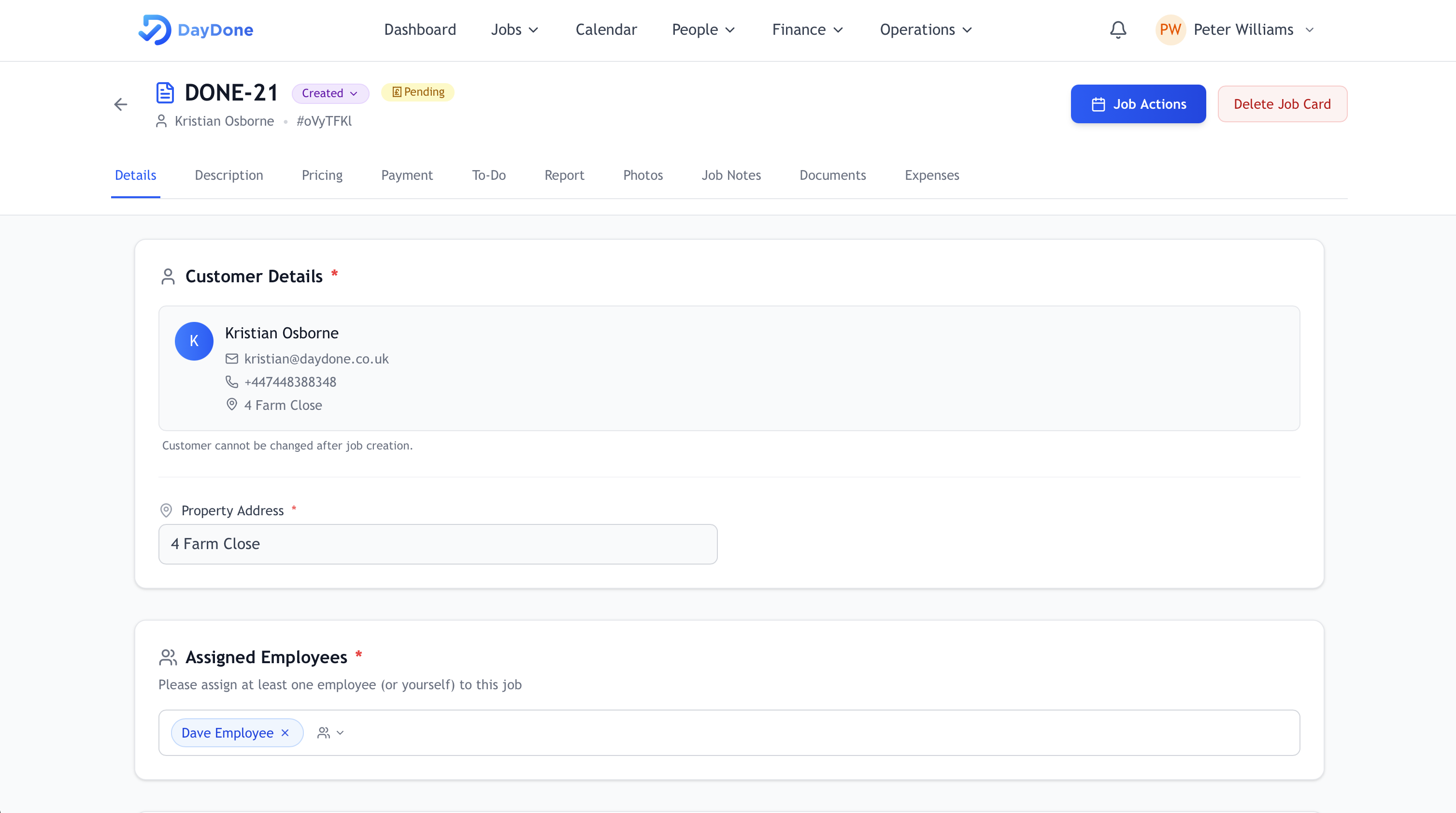The width and height of the screenshot is (1456, 813).
Task: Click the PW user avatar
Action: click(1170, 29)
